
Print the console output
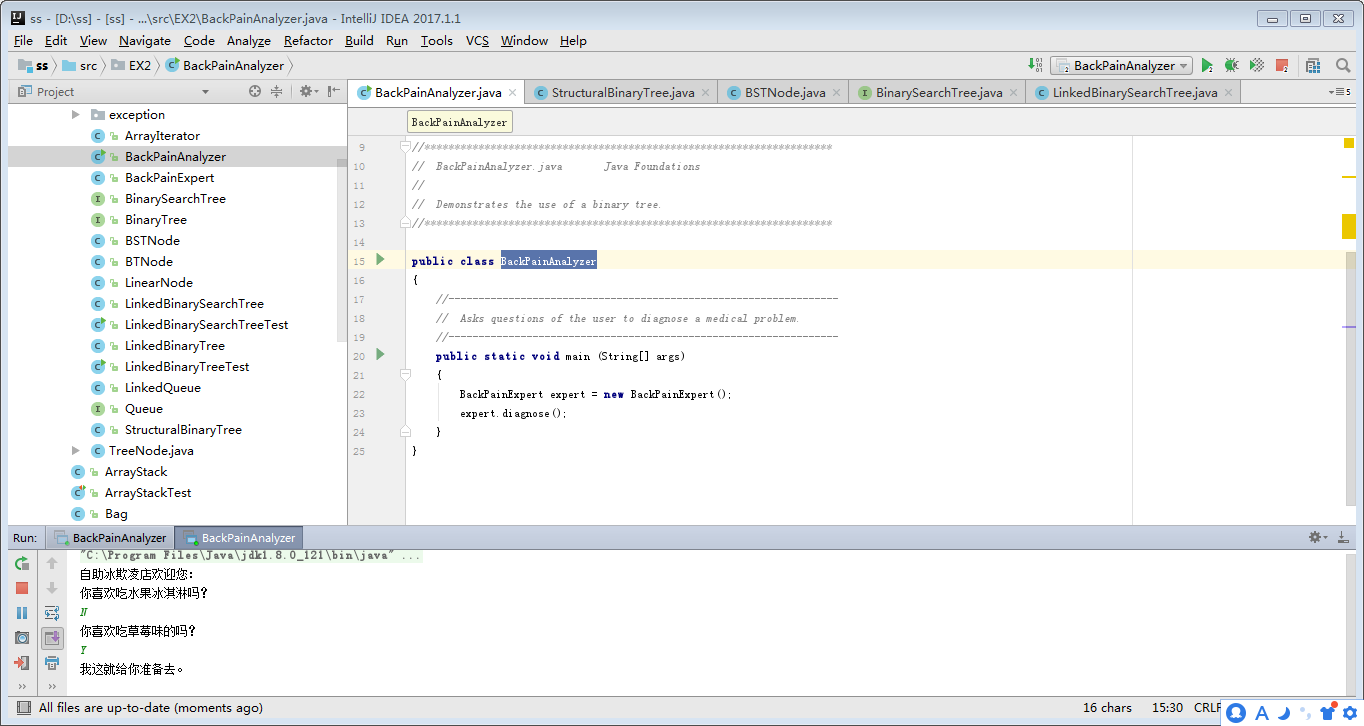[52, 663]
